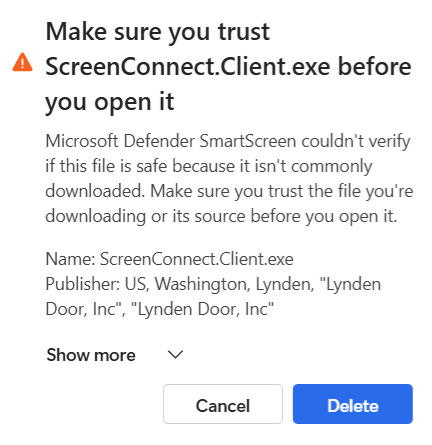Click the orange warning triangle icon
This screenshot has height=445, width=432.
pos(22,62)
